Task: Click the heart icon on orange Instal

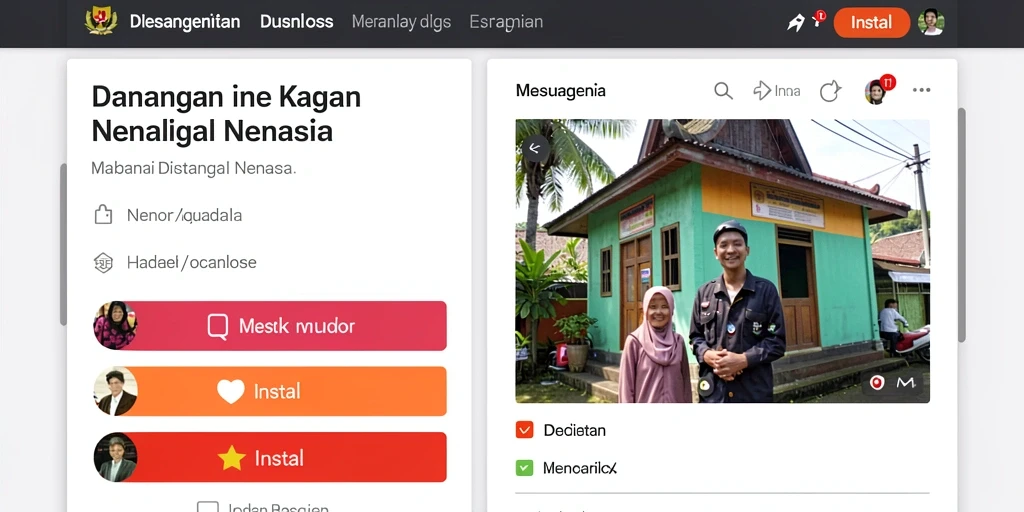Action: pyautogui.click(x=231, y=391)
